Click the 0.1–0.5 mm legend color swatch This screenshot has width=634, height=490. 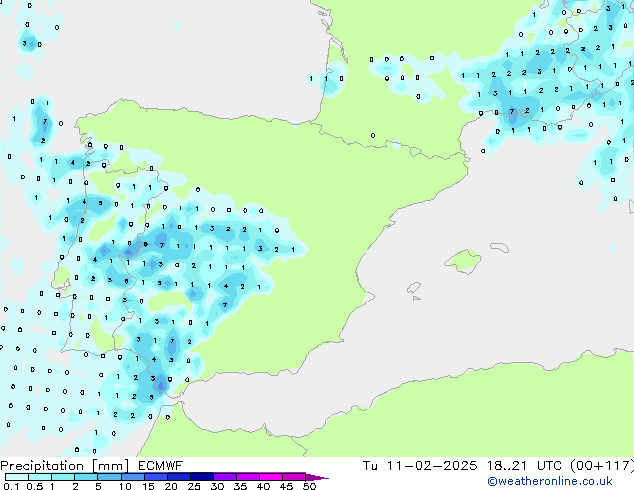click(17, 477)
